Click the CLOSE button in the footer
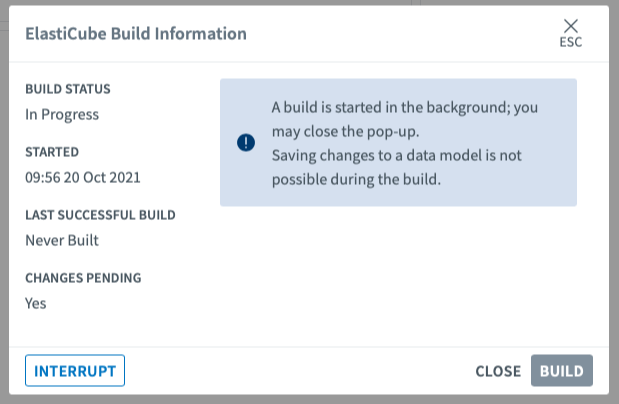Image resolution: width=619 pixels, height=404 pixels. point(498,371)
